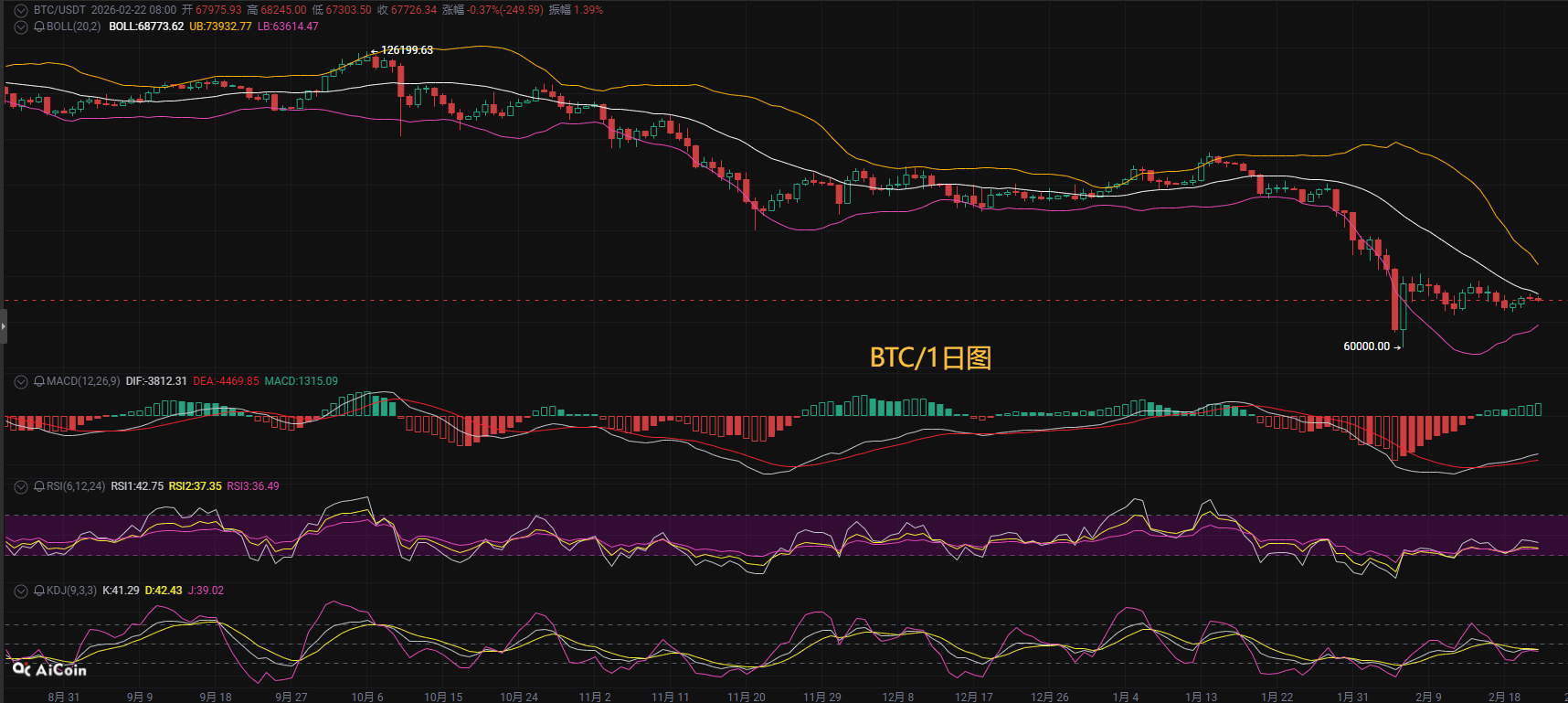Click the KDJ alert bell icon
Screen dimensions: 1568x703
39,591
